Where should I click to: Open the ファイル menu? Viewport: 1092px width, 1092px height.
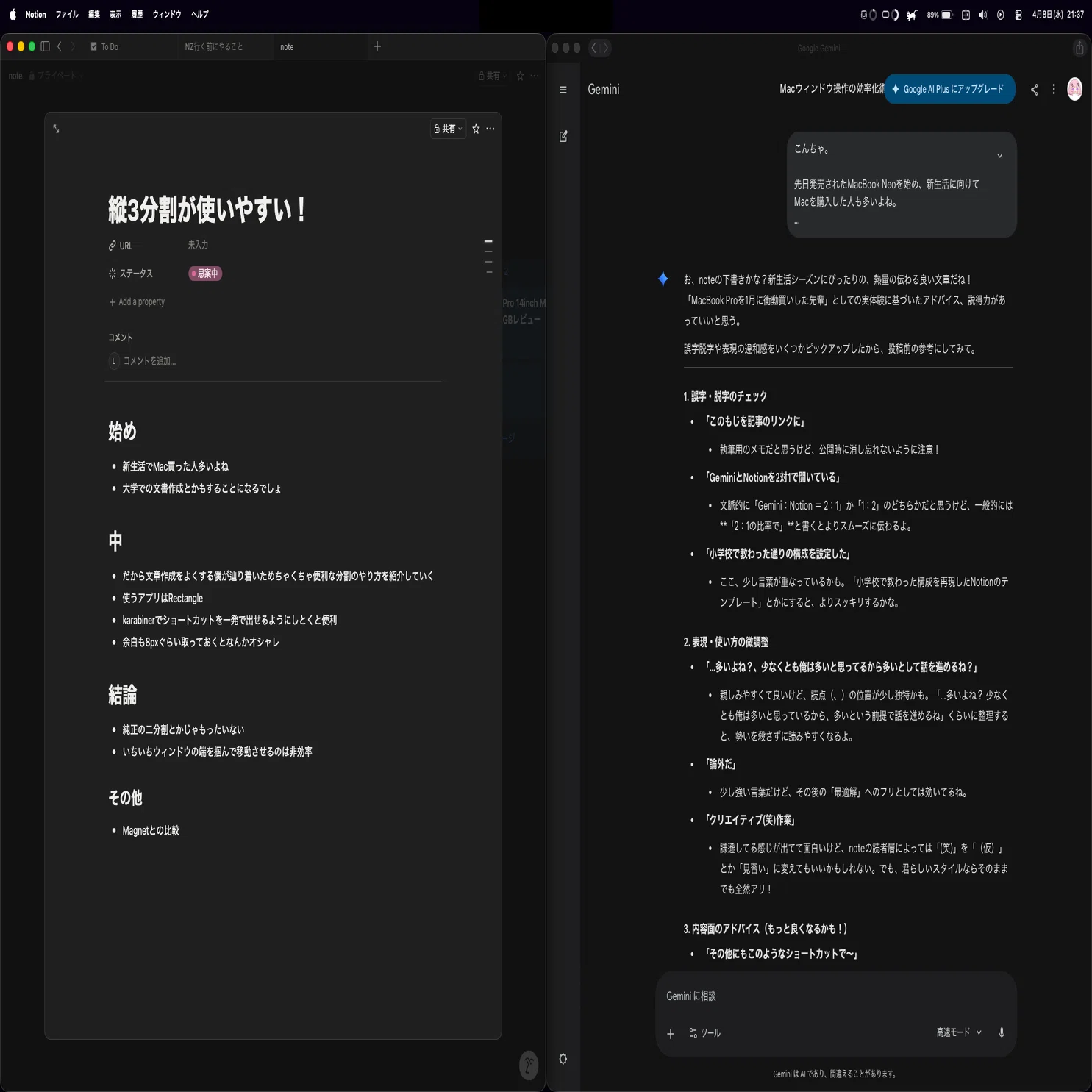[x=67, y=14]
